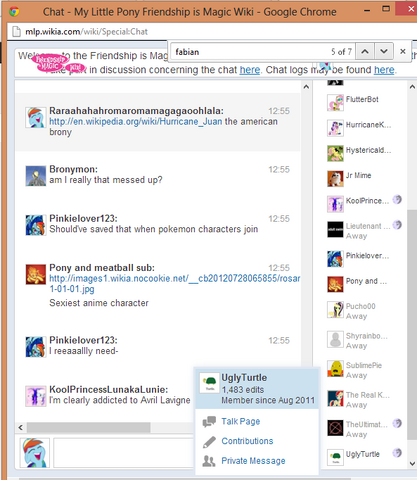Click the Private Message people icon
This screenshot has width=417, height=480.
tap(209, 461)
